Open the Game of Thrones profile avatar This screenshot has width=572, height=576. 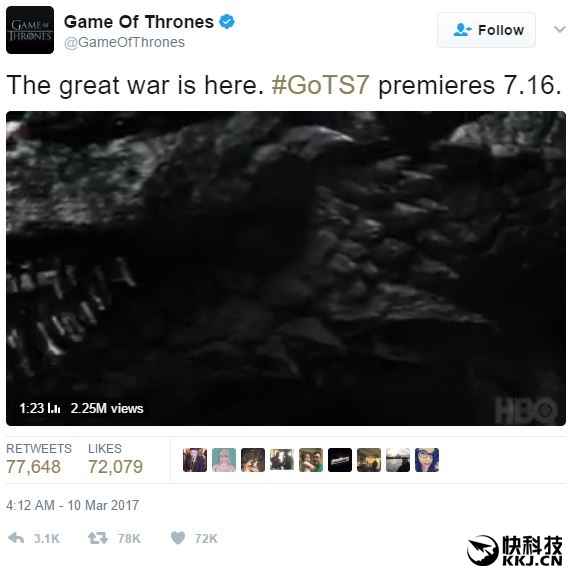pyautogui.click(x=30, y=30)
